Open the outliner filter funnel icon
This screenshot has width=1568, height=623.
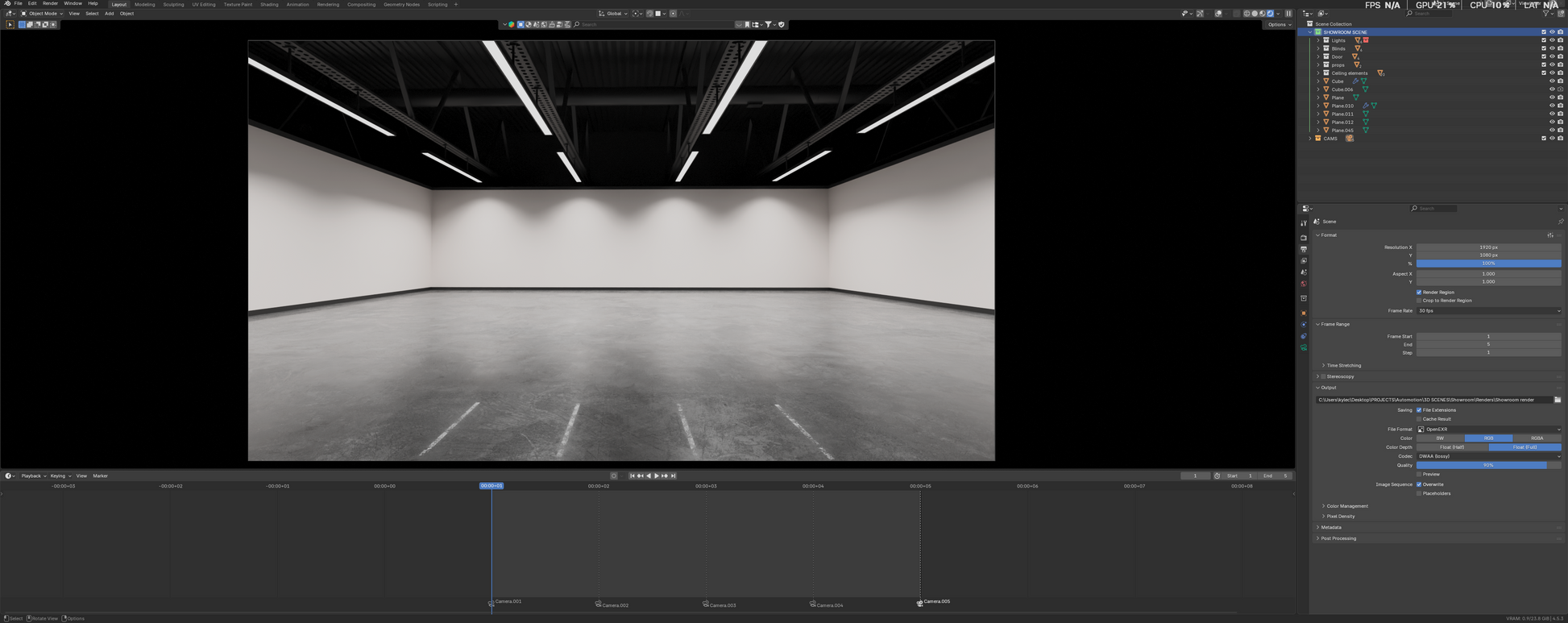point(1546,14)
